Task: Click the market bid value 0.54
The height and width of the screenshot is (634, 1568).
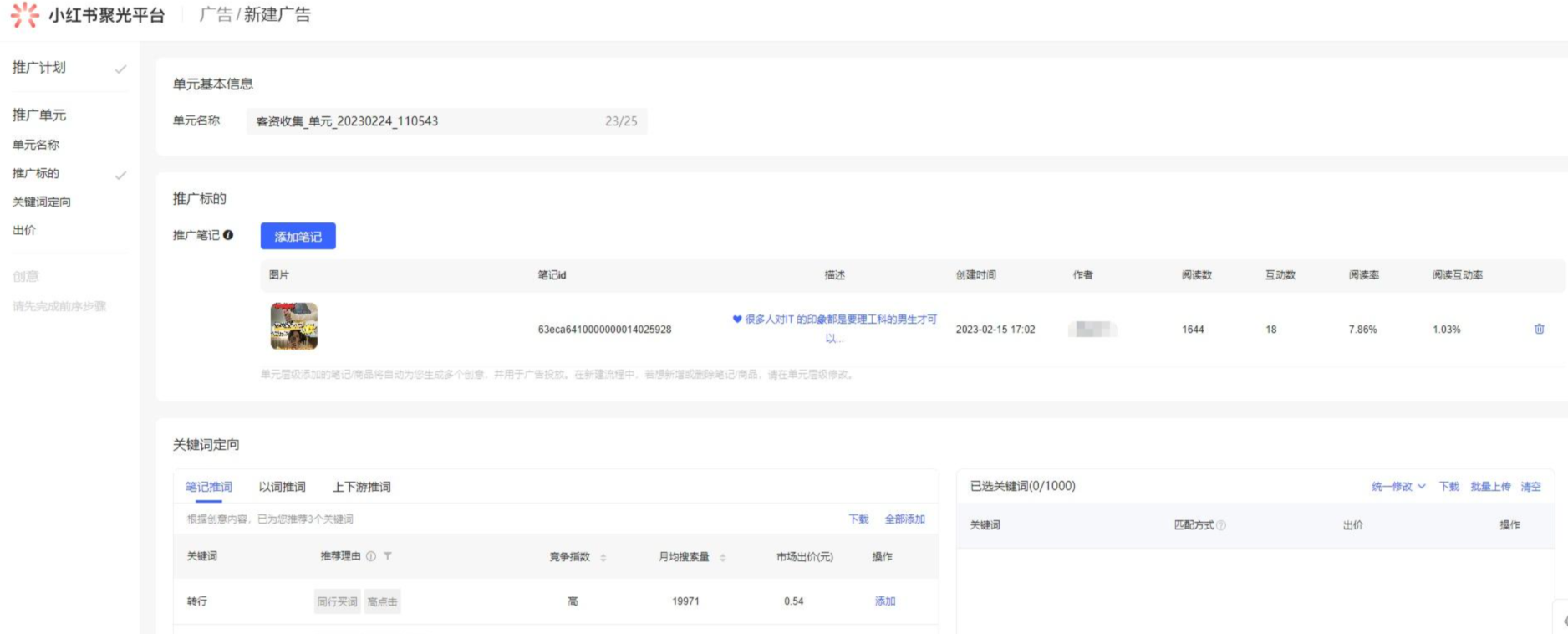Action: (x=794, y=601)
